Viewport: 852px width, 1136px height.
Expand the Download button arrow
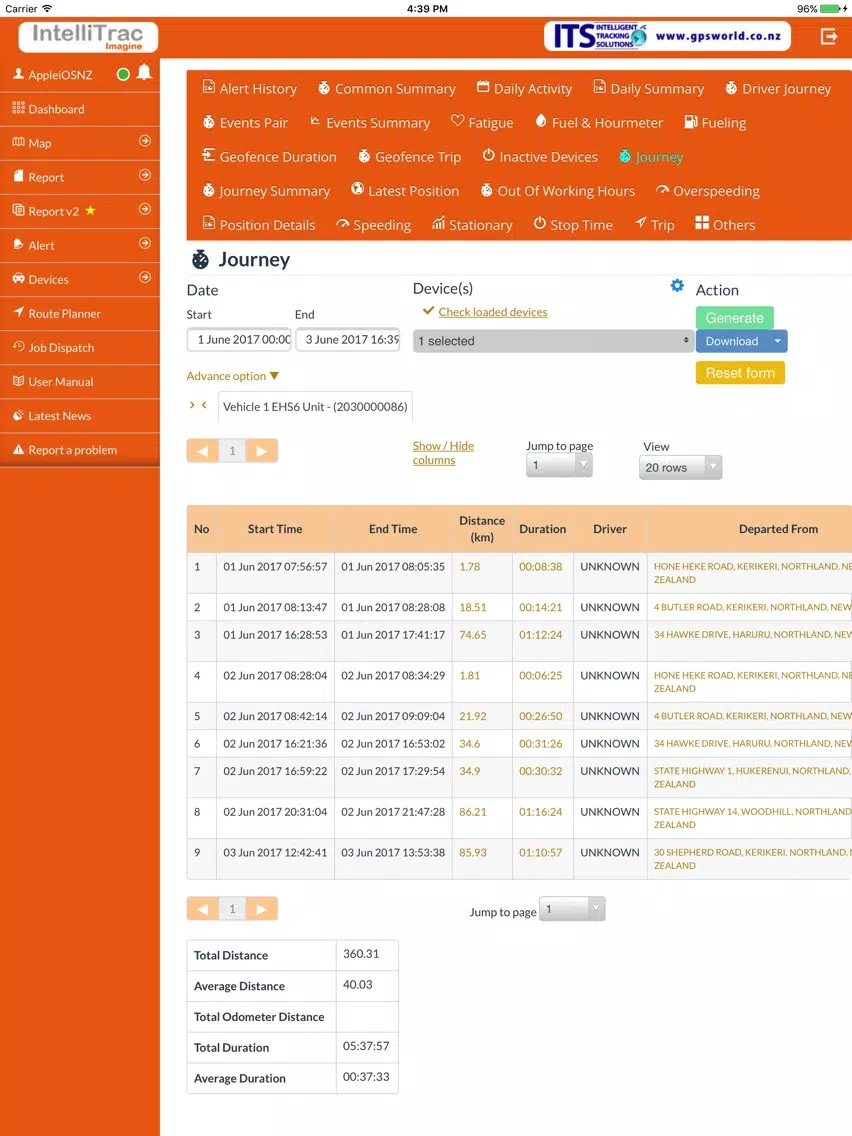point(777,341)
